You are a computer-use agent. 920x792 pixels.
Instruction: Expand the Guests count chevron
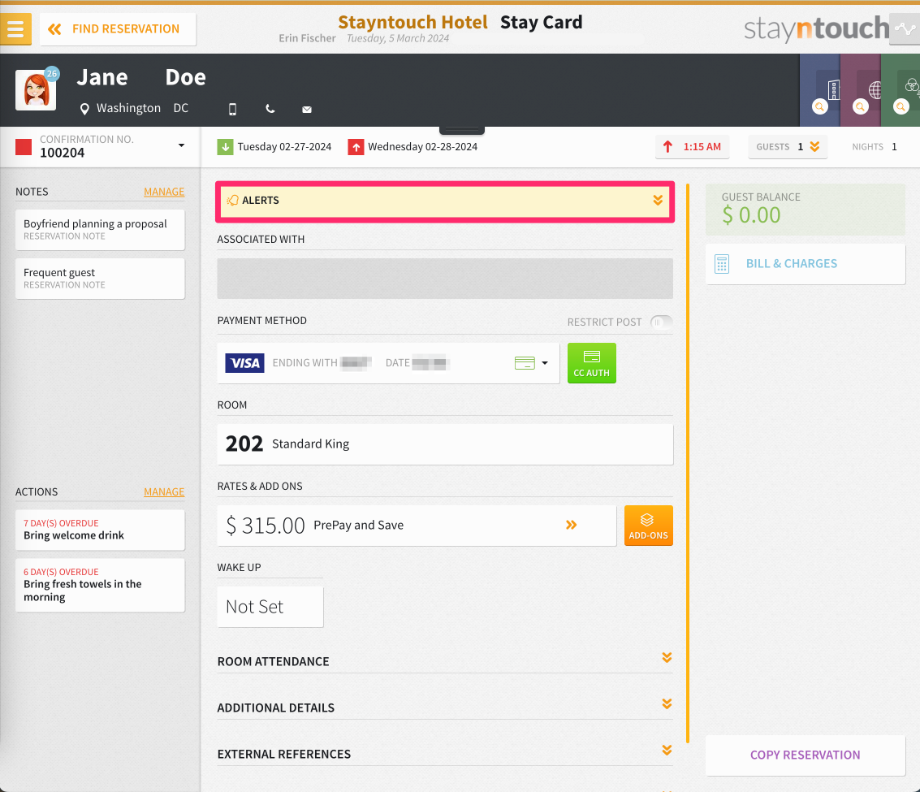coord(814,147)
